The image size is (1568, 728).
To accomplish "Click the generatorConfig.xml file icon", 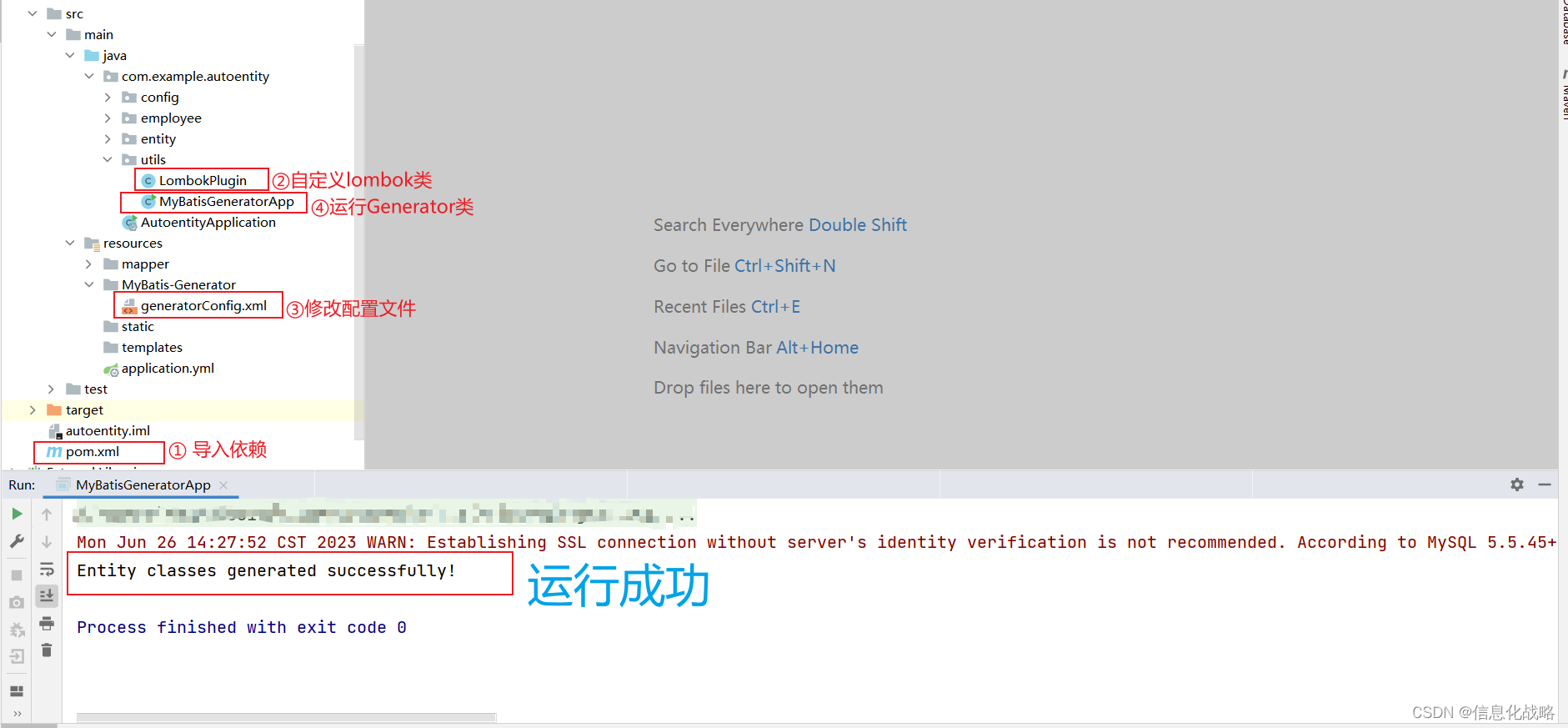I will pyautogui.click(x=129, y=306).
